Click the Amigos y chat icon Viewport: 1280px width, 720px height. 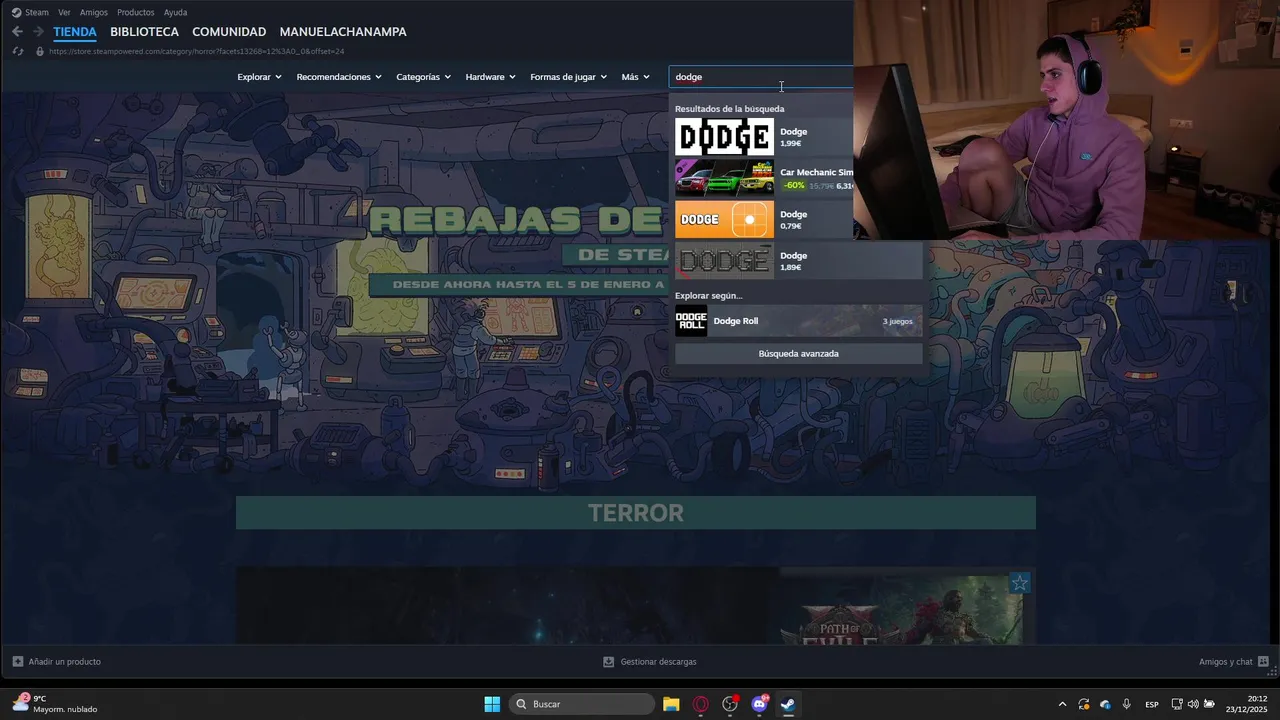click(1263, 662)
